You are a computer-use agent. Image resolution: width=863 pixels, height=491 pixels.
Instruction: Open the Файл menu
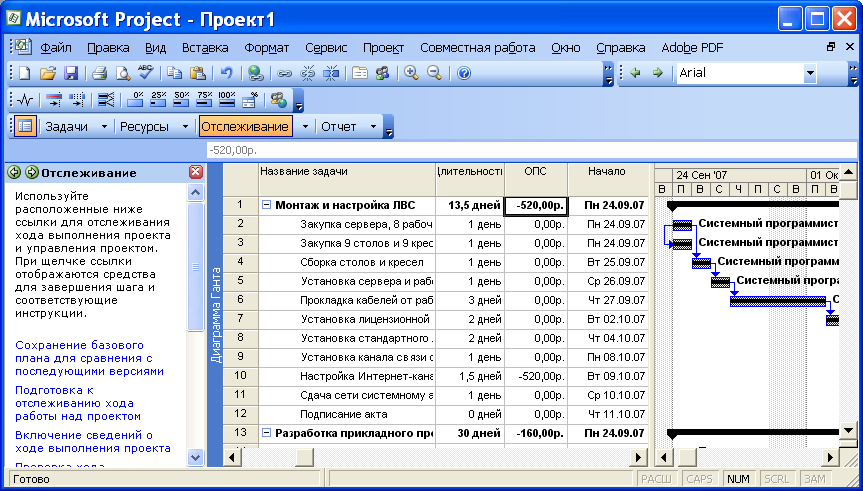point(56,48)
